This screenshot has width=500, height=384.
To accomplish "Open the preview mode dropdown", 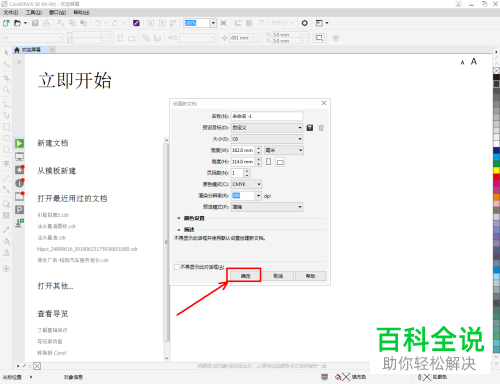I will click(267, 207).
